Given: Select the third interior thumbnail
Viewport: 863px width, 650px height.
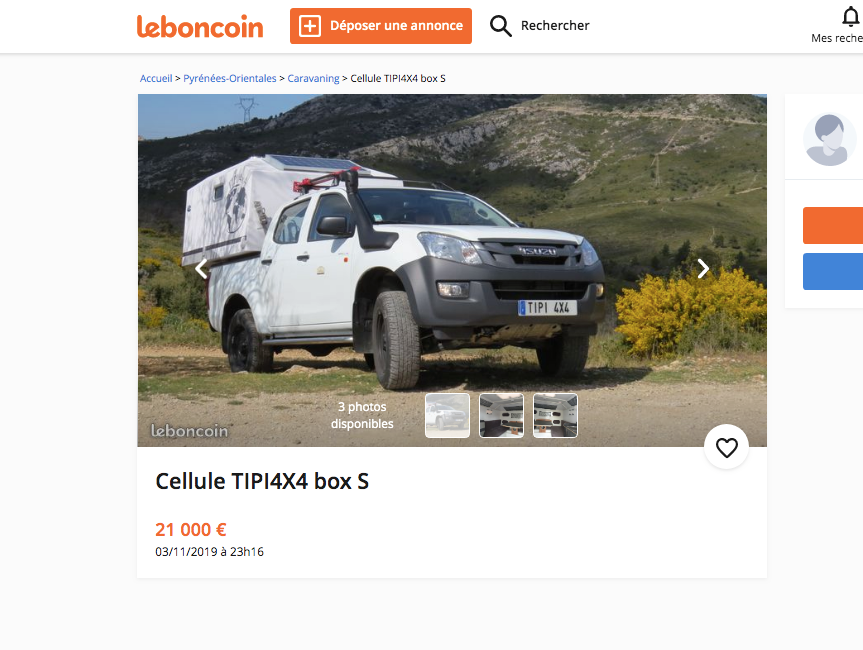Looking at the screenshot, I should [555, 416].
